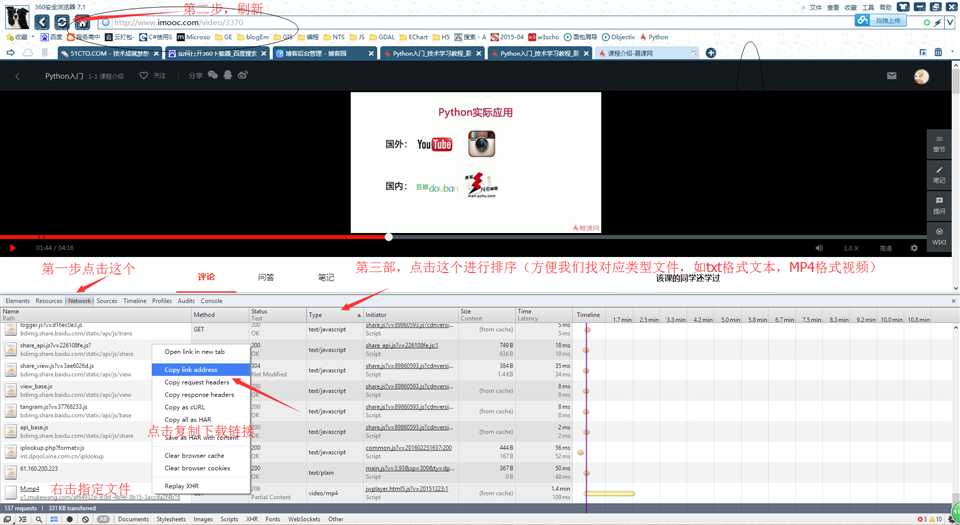Choose Copy link address menu item

point(200,370)
